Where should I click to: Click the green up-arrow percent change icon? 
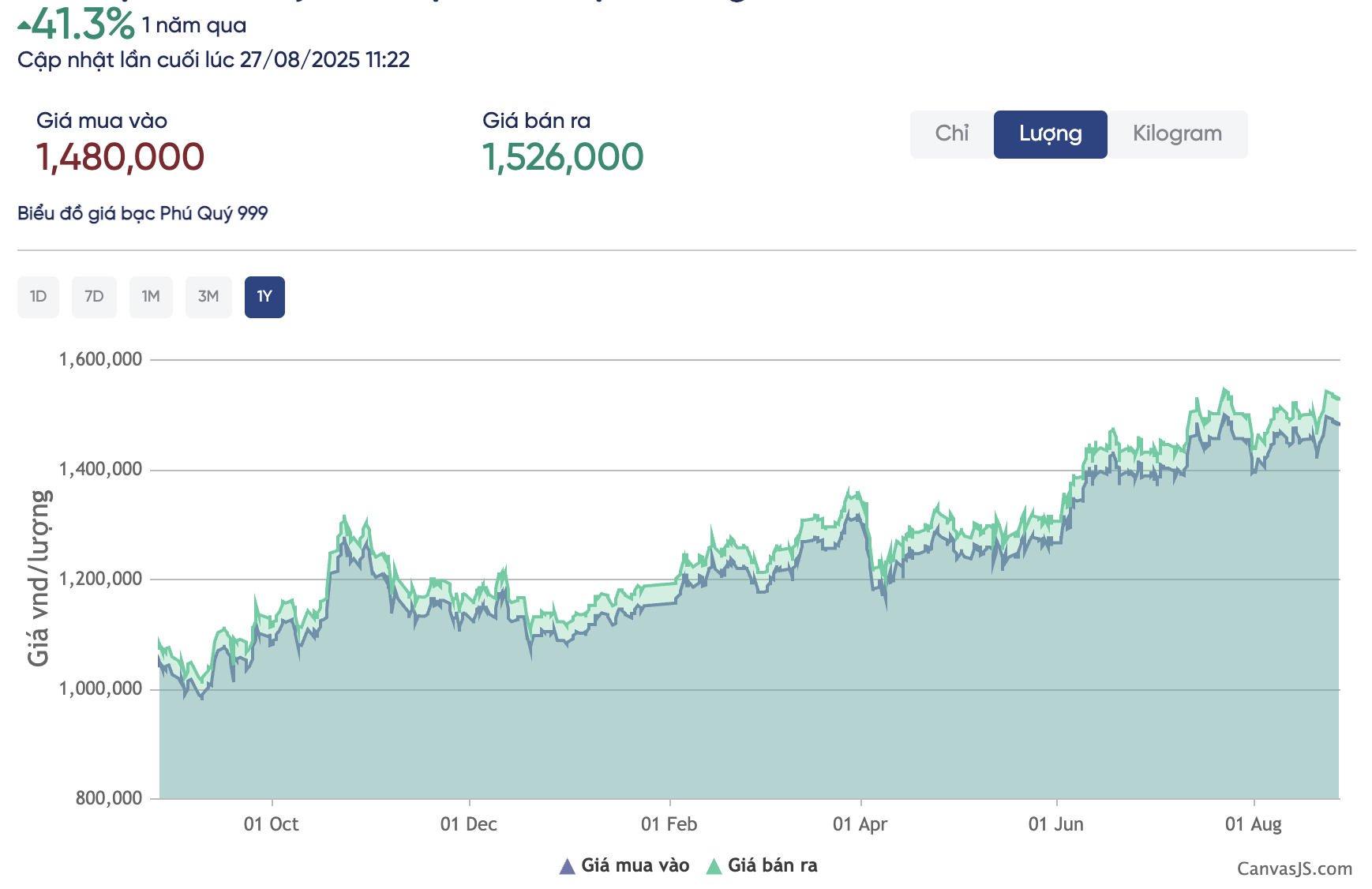click(x=24, y=26)
